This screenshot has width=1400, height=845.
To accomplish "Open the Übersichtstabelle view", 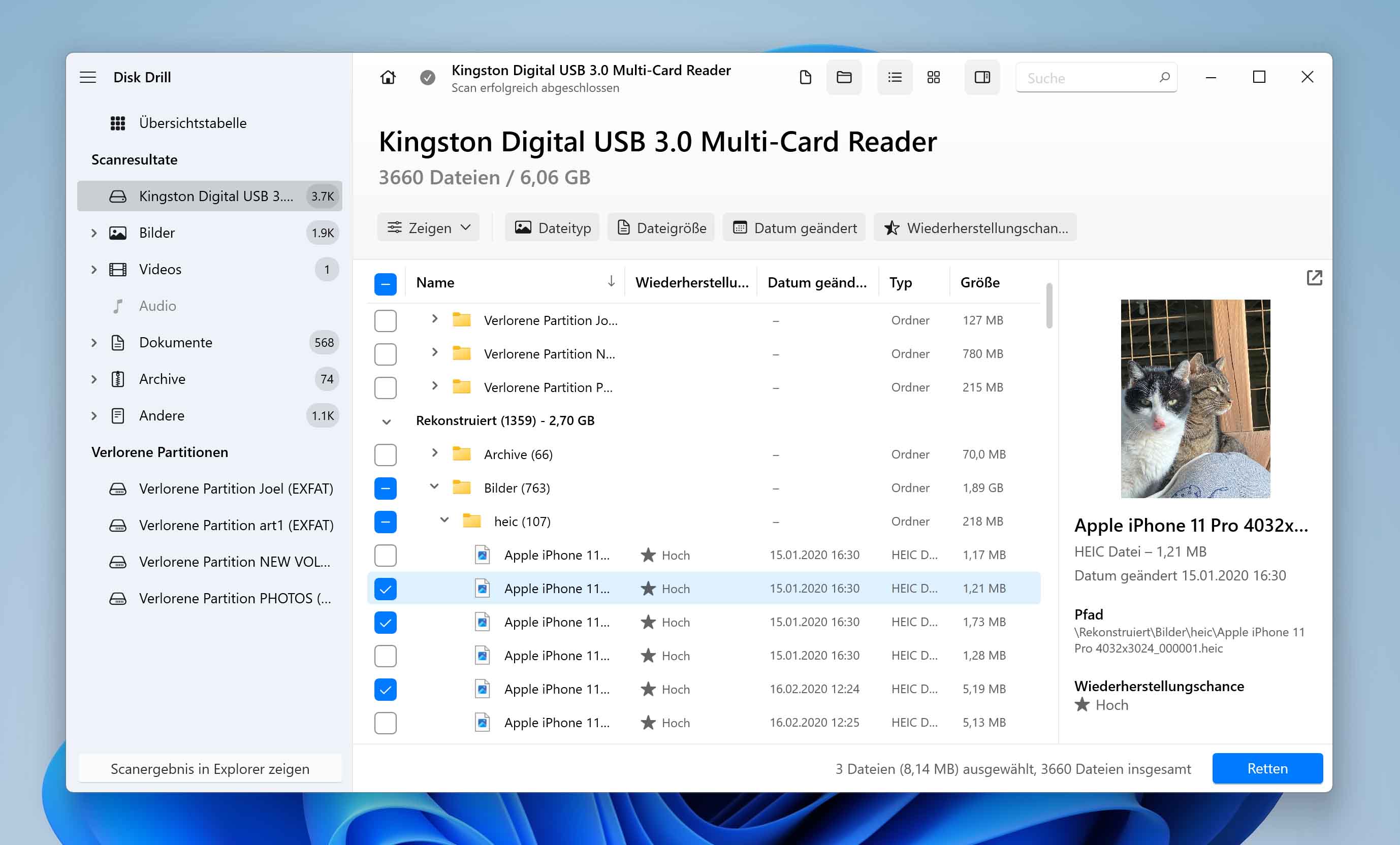I will 193,123.
